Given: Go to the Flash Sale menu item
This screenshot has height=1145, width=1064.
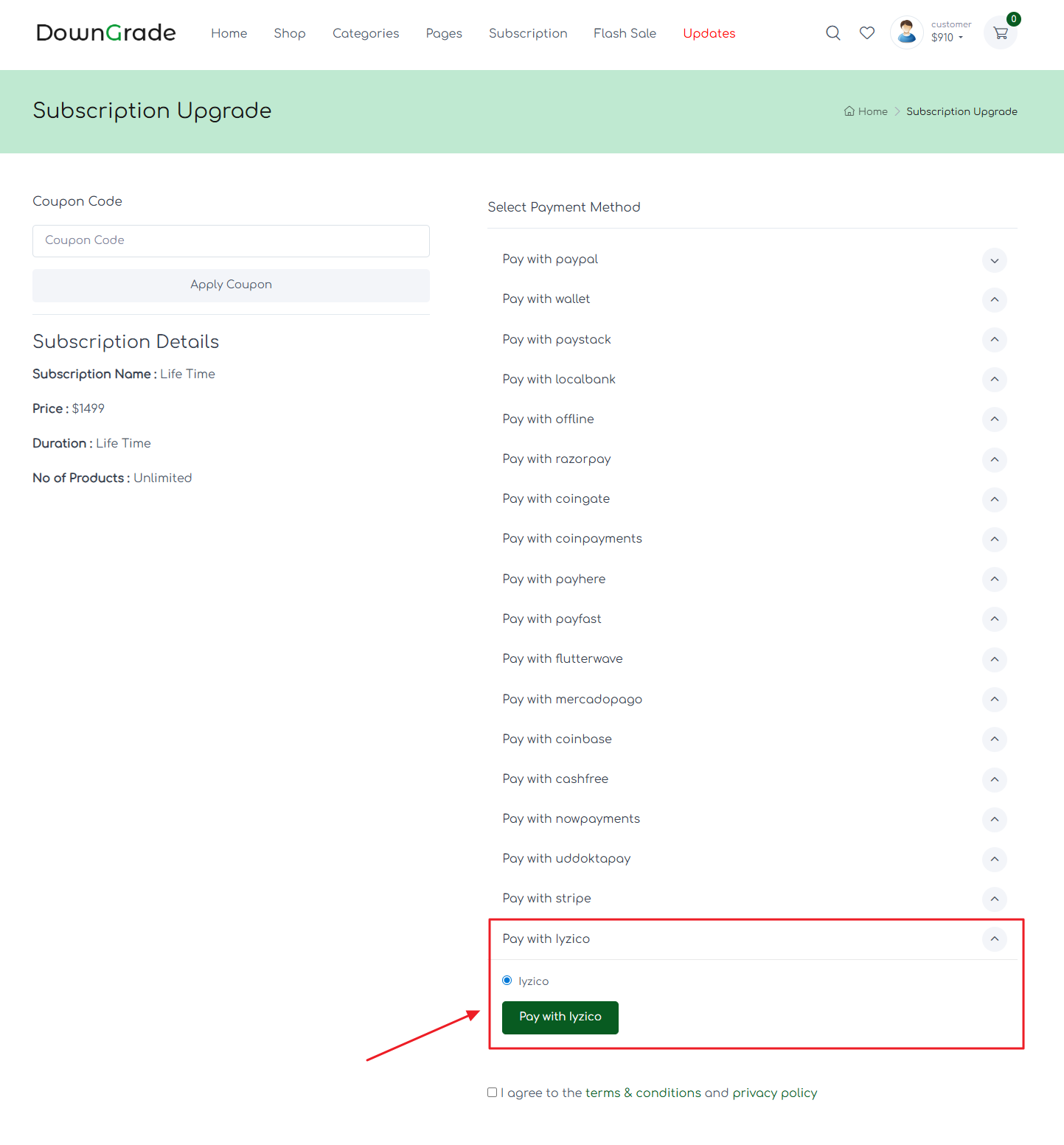Looking at the screenshot, I should (625, 33).
